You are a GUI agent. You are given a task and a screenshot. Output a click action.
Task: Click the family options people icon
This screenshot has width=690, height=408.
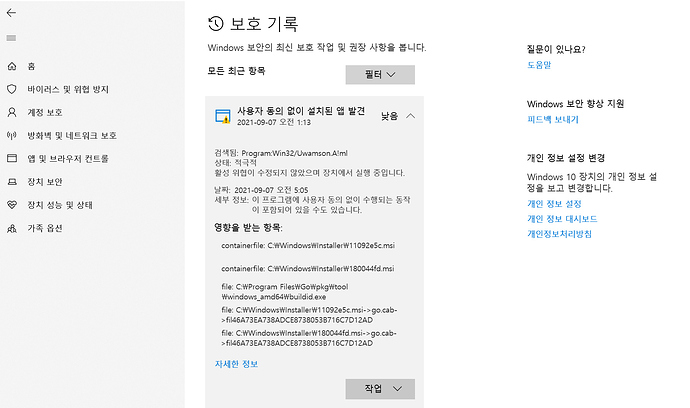tap(12, 228)
